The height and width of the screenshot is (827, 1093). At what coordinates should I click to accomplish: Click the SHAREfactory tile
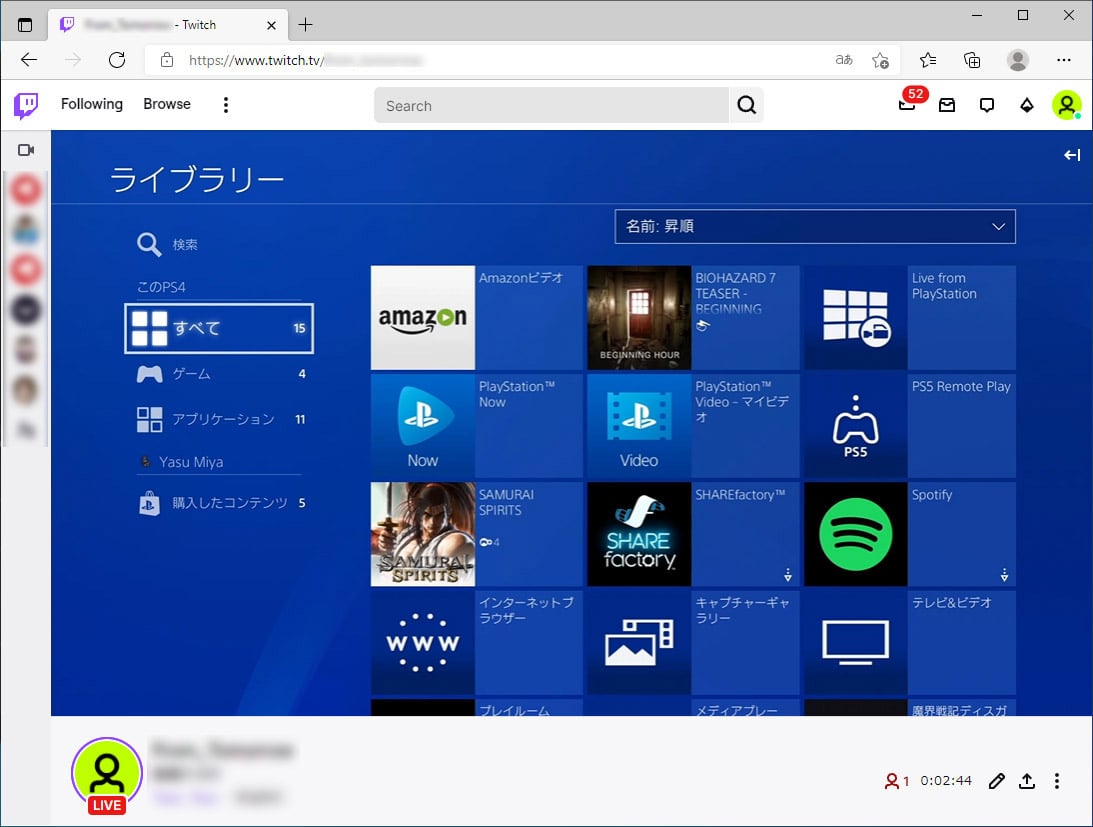693,534
